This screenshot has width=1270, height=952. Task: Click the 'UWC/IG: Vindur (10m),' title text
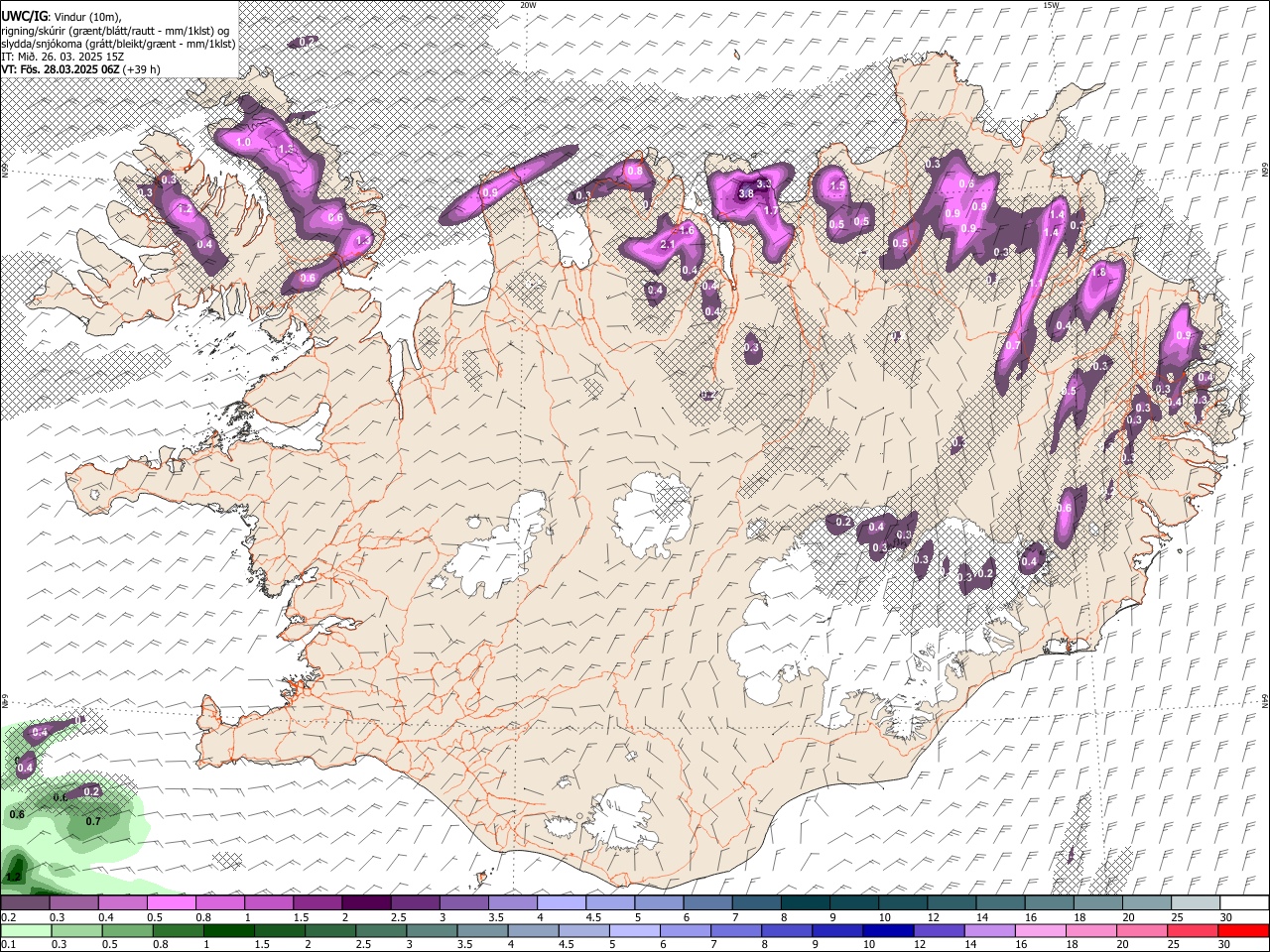[62, 17]
